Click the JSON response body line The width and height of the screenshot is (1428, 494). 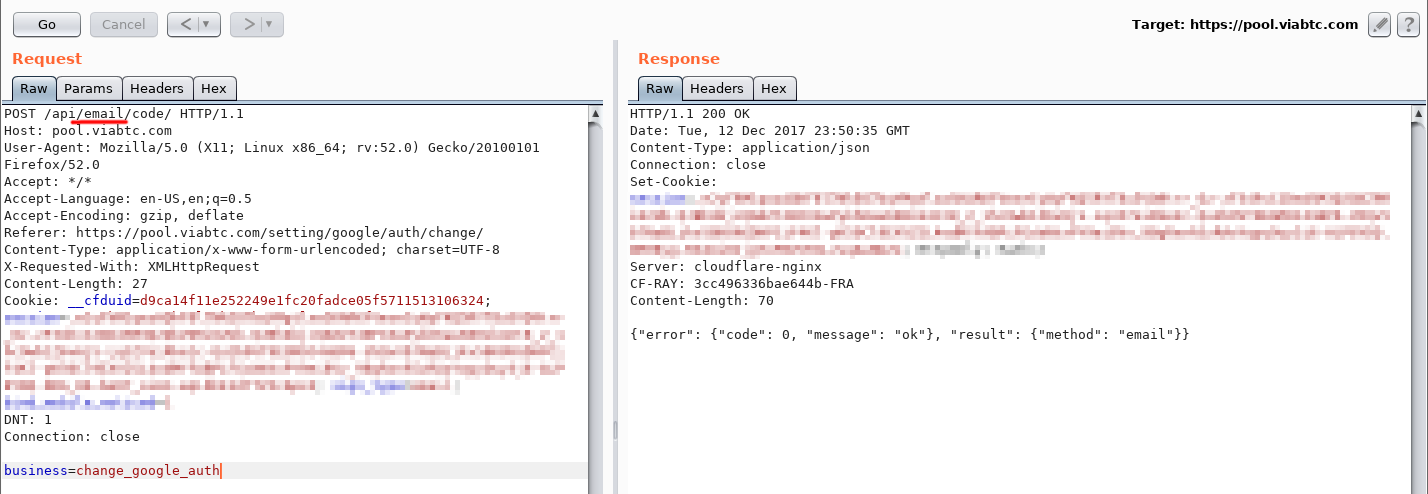[910, 335]
